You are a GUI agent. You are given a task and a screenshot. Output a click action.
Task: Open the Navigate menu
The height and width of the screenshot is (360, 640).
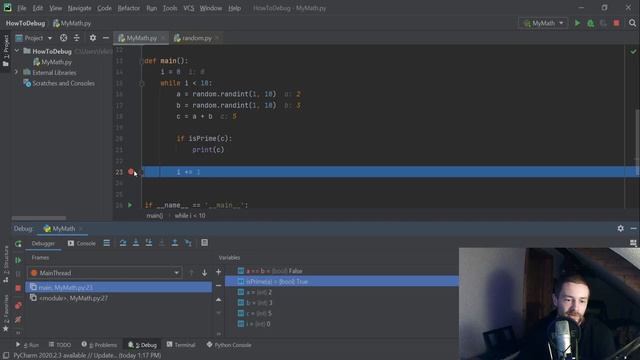[79, 8]
